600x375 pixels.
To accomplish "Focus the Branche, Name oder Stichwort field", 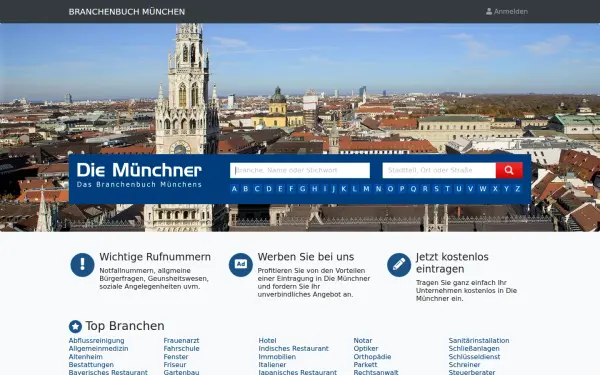I will [300, 170].
